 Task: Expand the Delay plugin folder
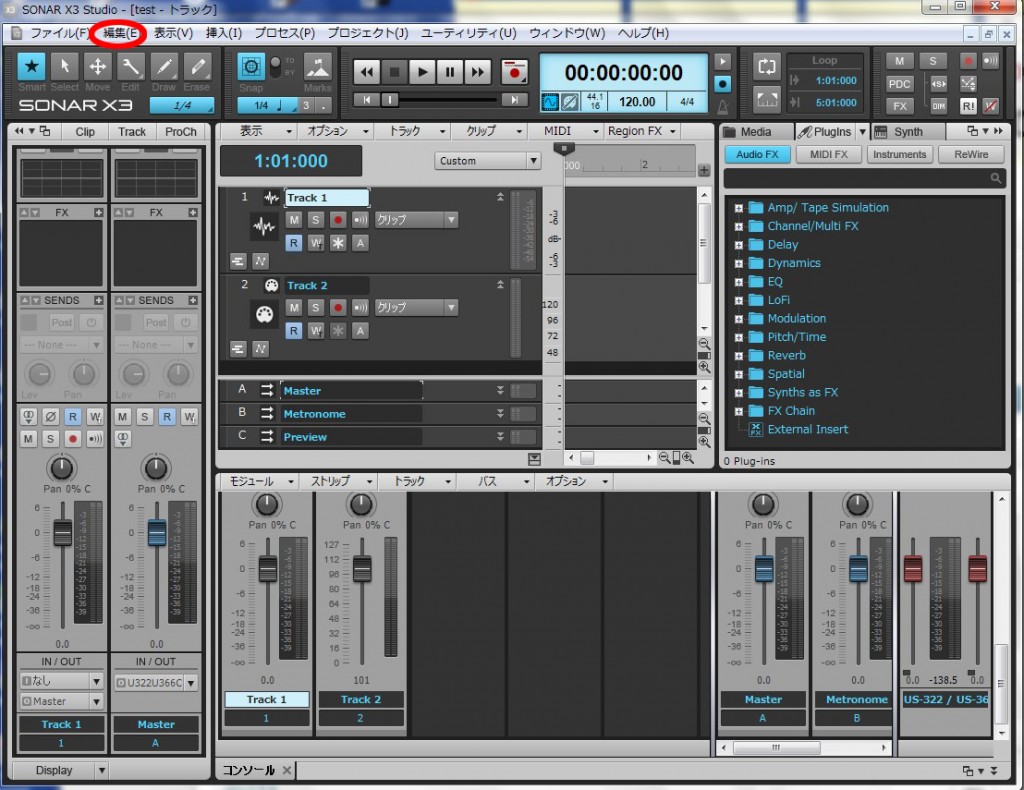[x=739, y=245]
